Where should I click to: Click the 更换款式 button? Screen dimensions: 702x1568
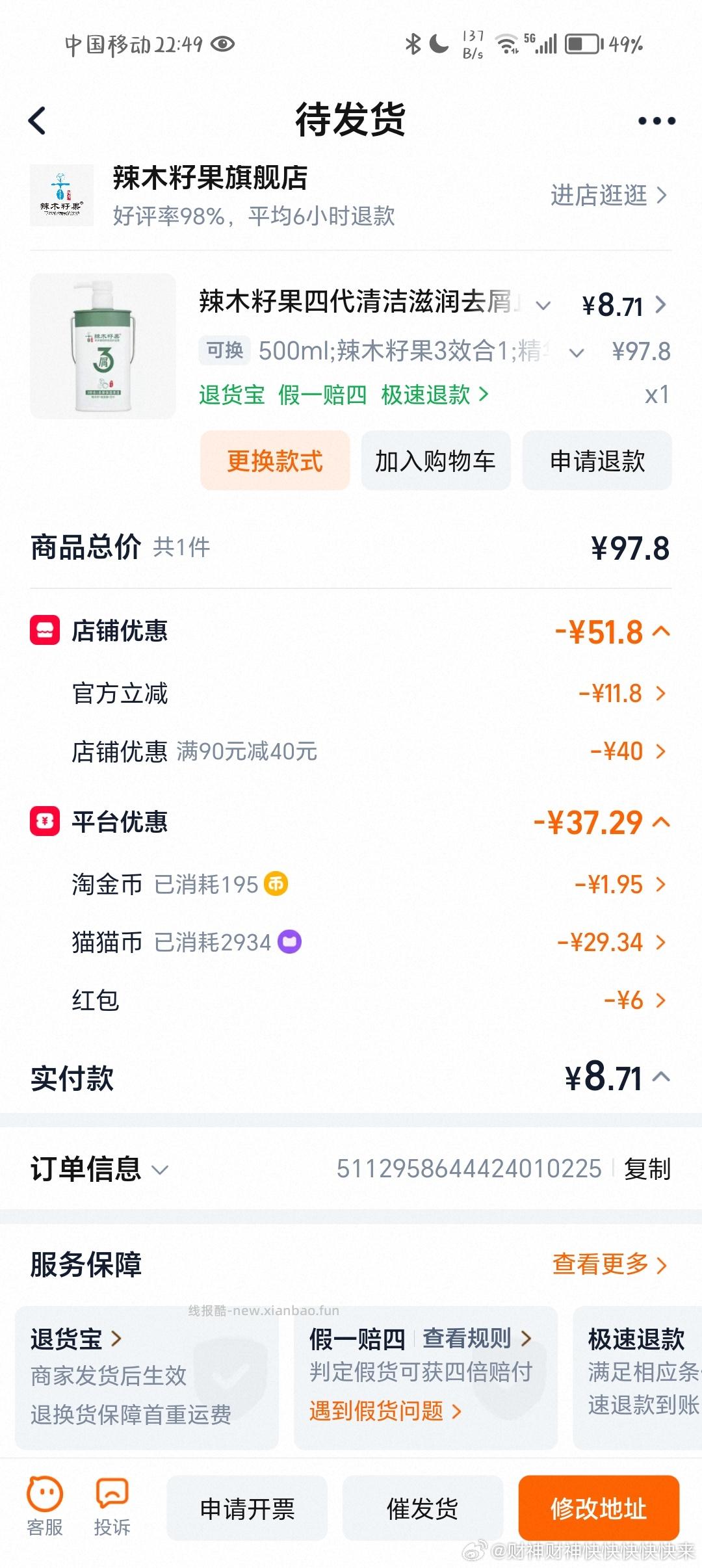point(274,461)
